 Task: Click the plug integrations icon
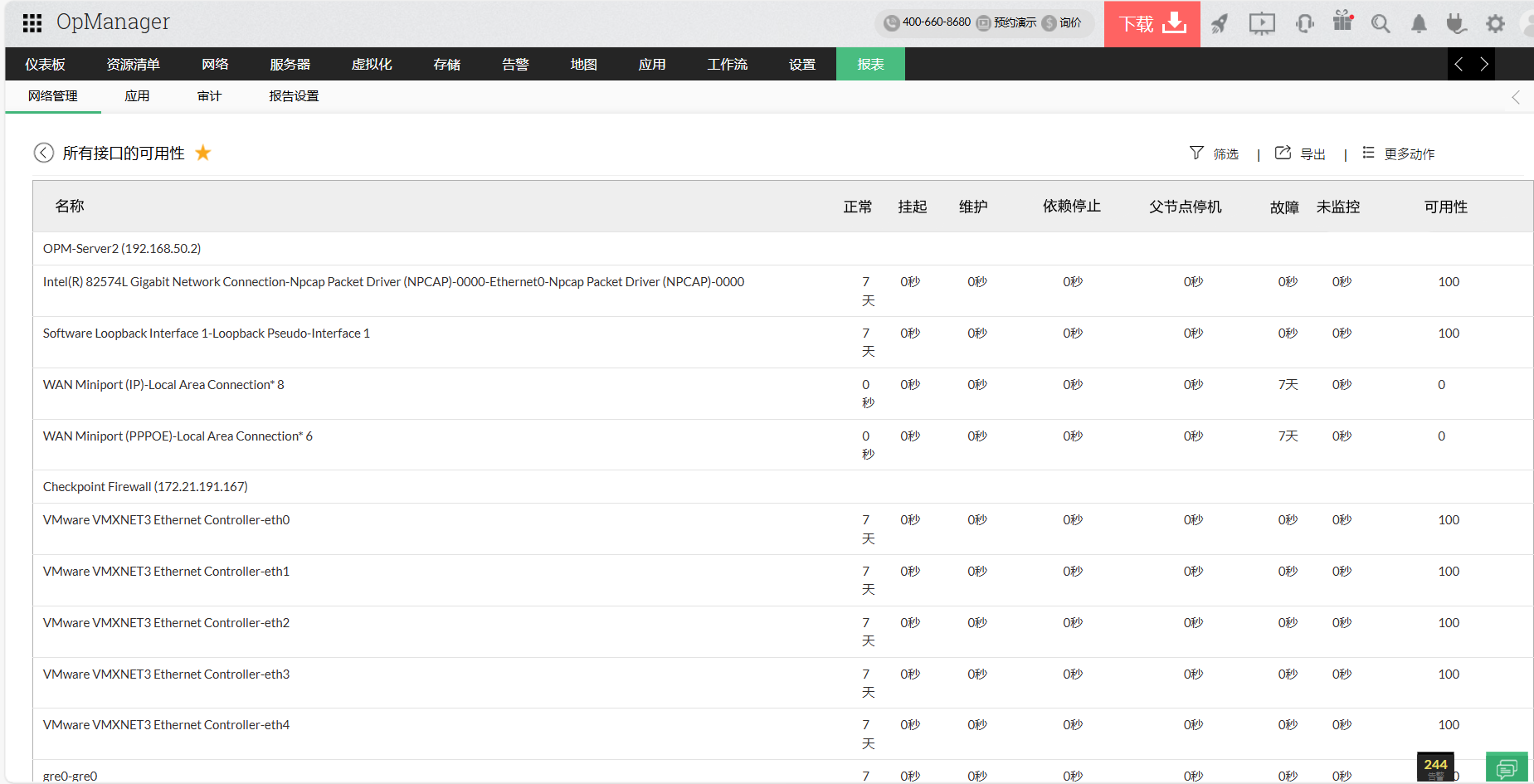pos(1456,23)
